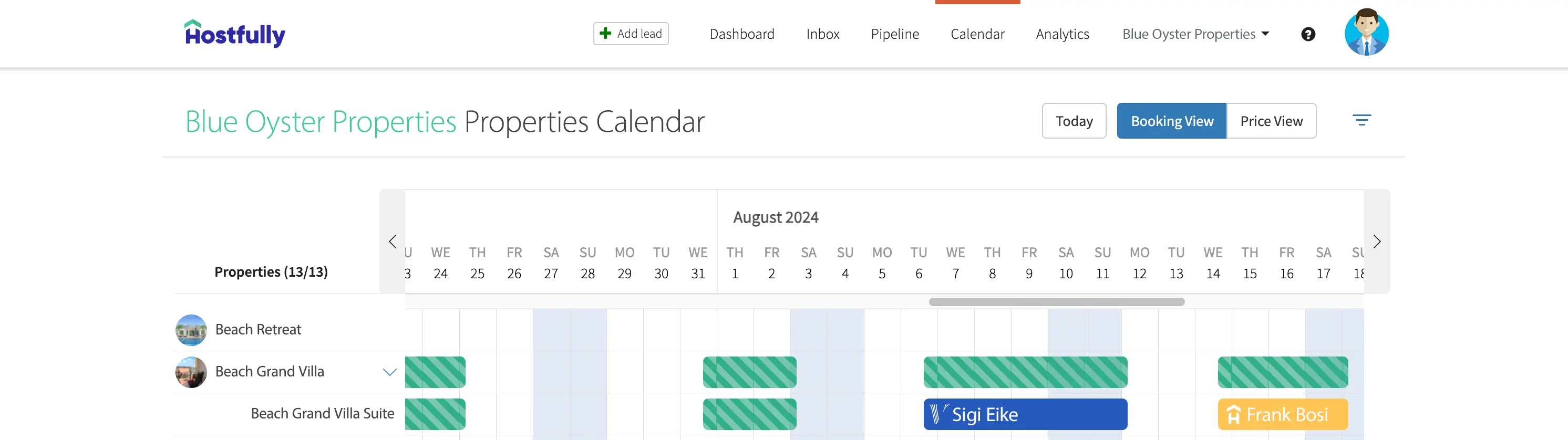Go to next dates with right arrow
Viewport: 1568px width, 440px height.
(x=1377, y=242)
